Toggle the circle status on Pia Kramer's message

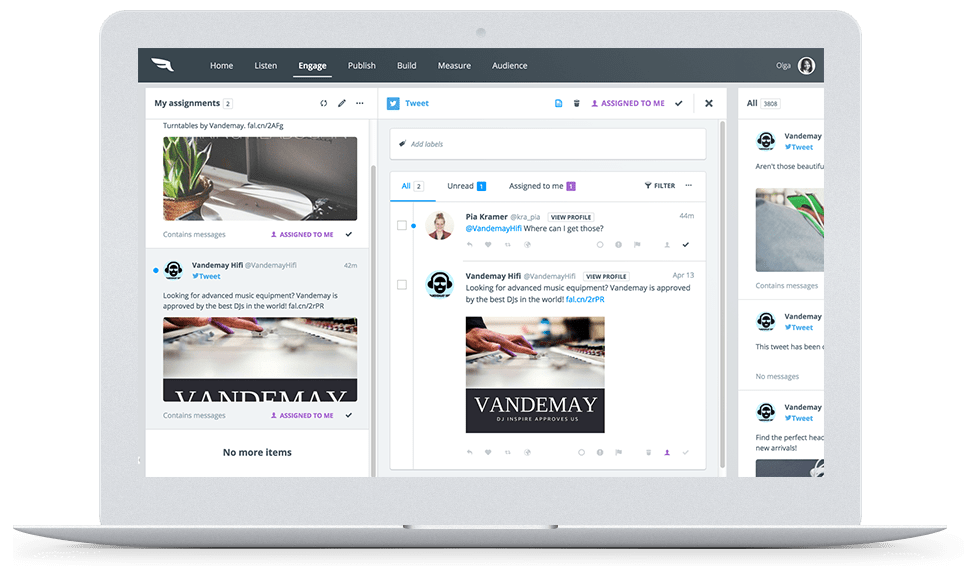pyautogui.click(x=600, y=245)
